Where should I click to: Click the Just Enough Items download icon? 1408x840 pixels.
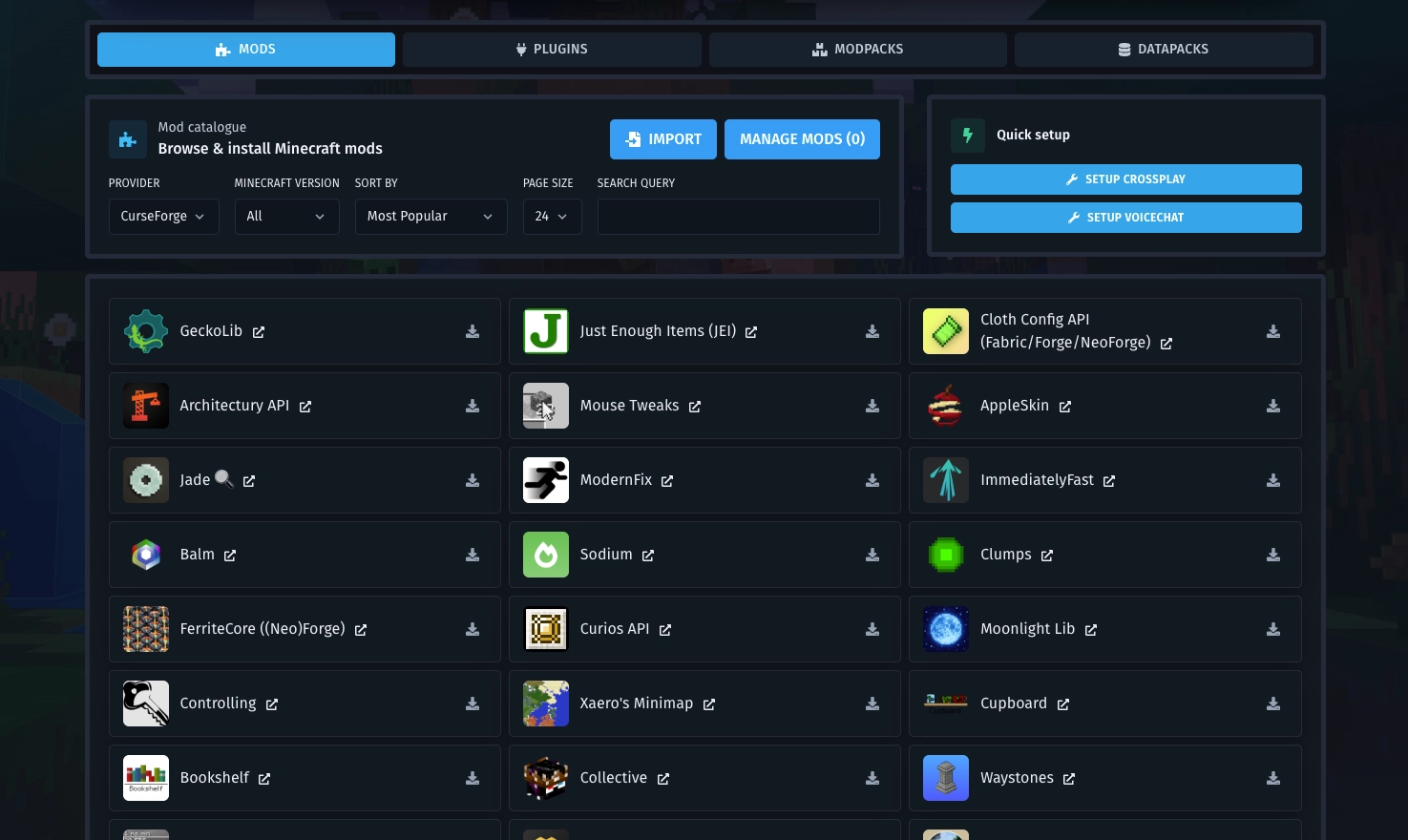(872, 331)
